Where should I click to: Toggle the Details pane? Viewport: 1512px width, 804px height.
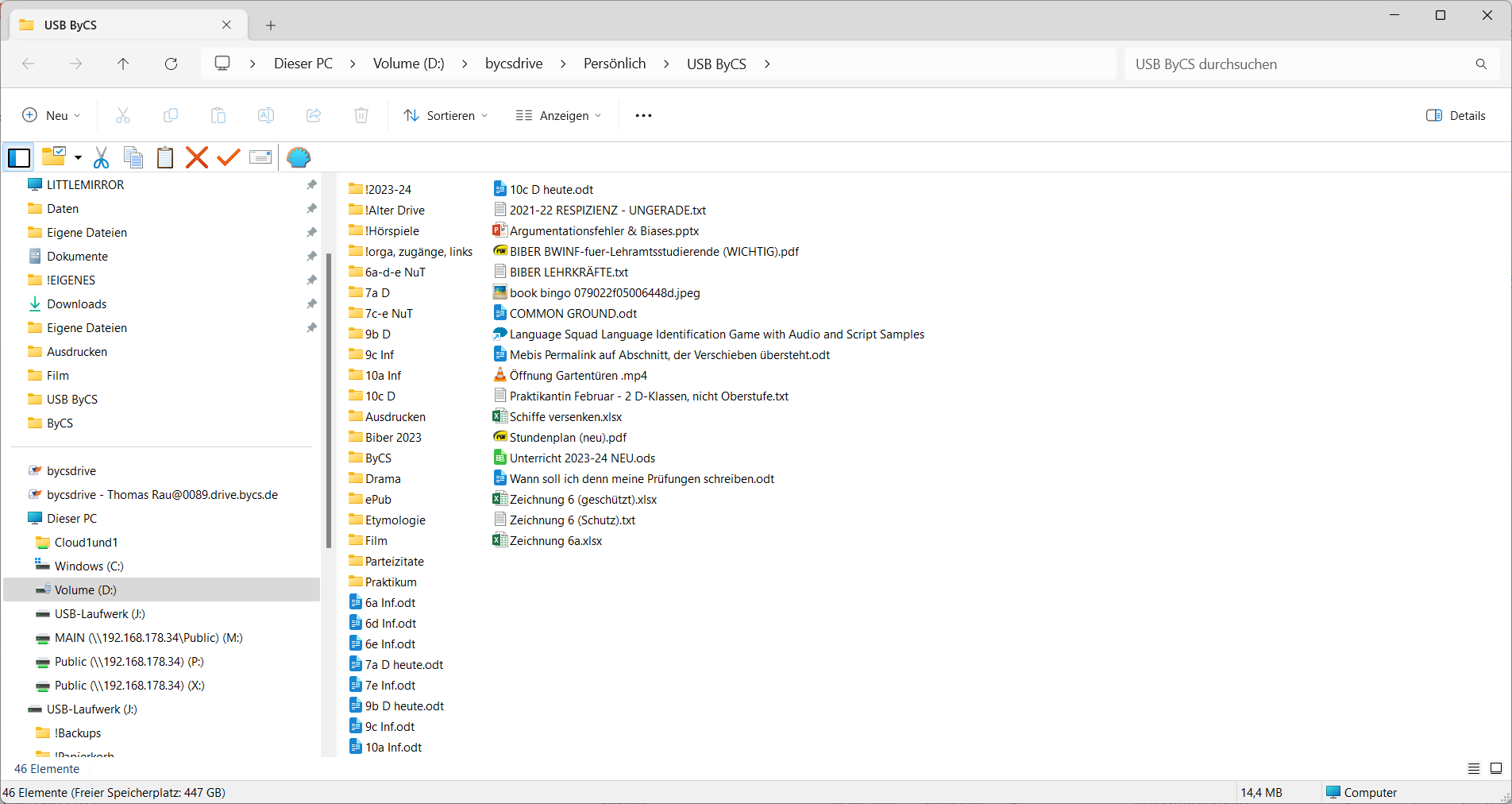1456,115
